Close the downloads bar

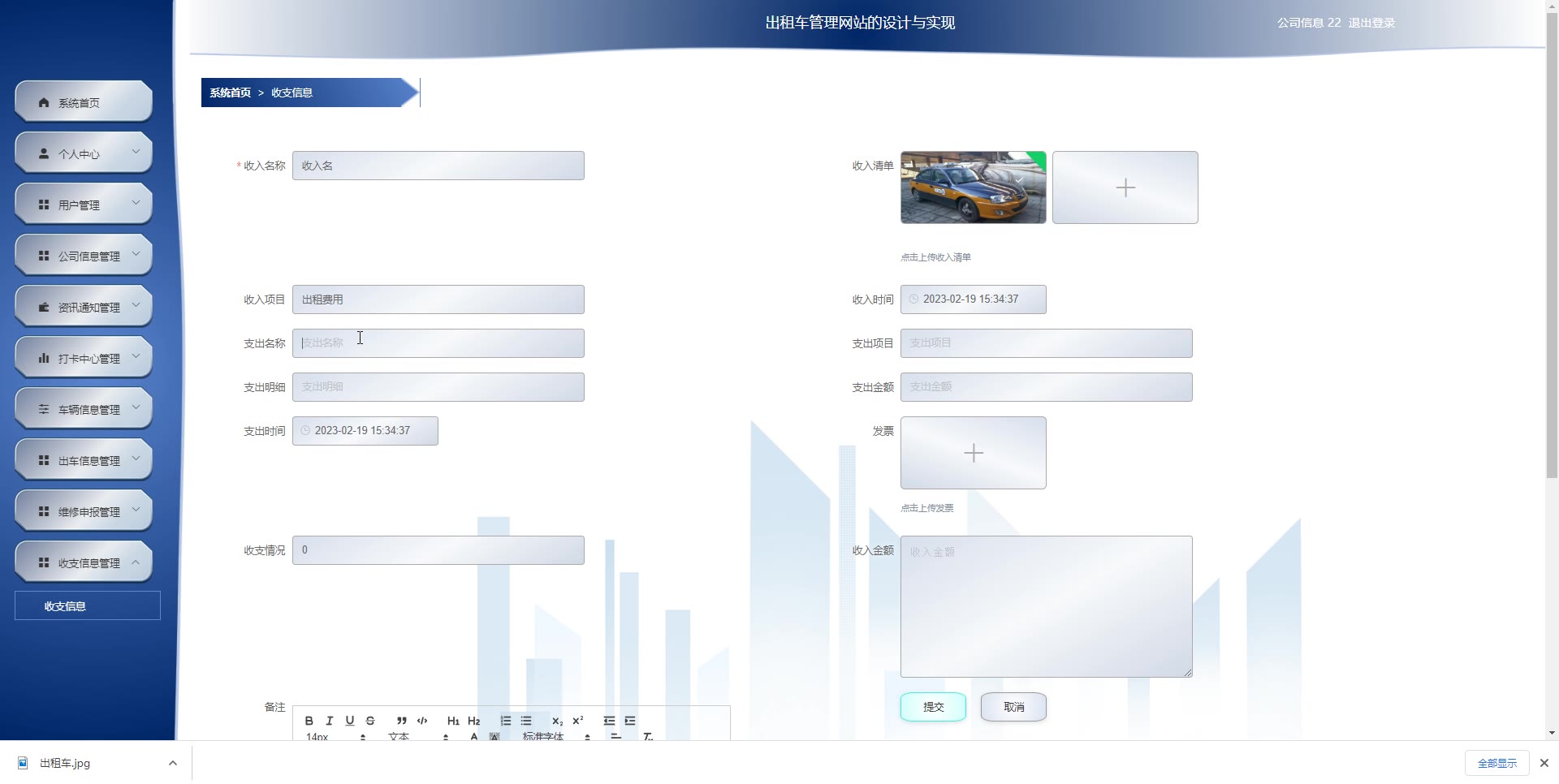pos(1544,763)
